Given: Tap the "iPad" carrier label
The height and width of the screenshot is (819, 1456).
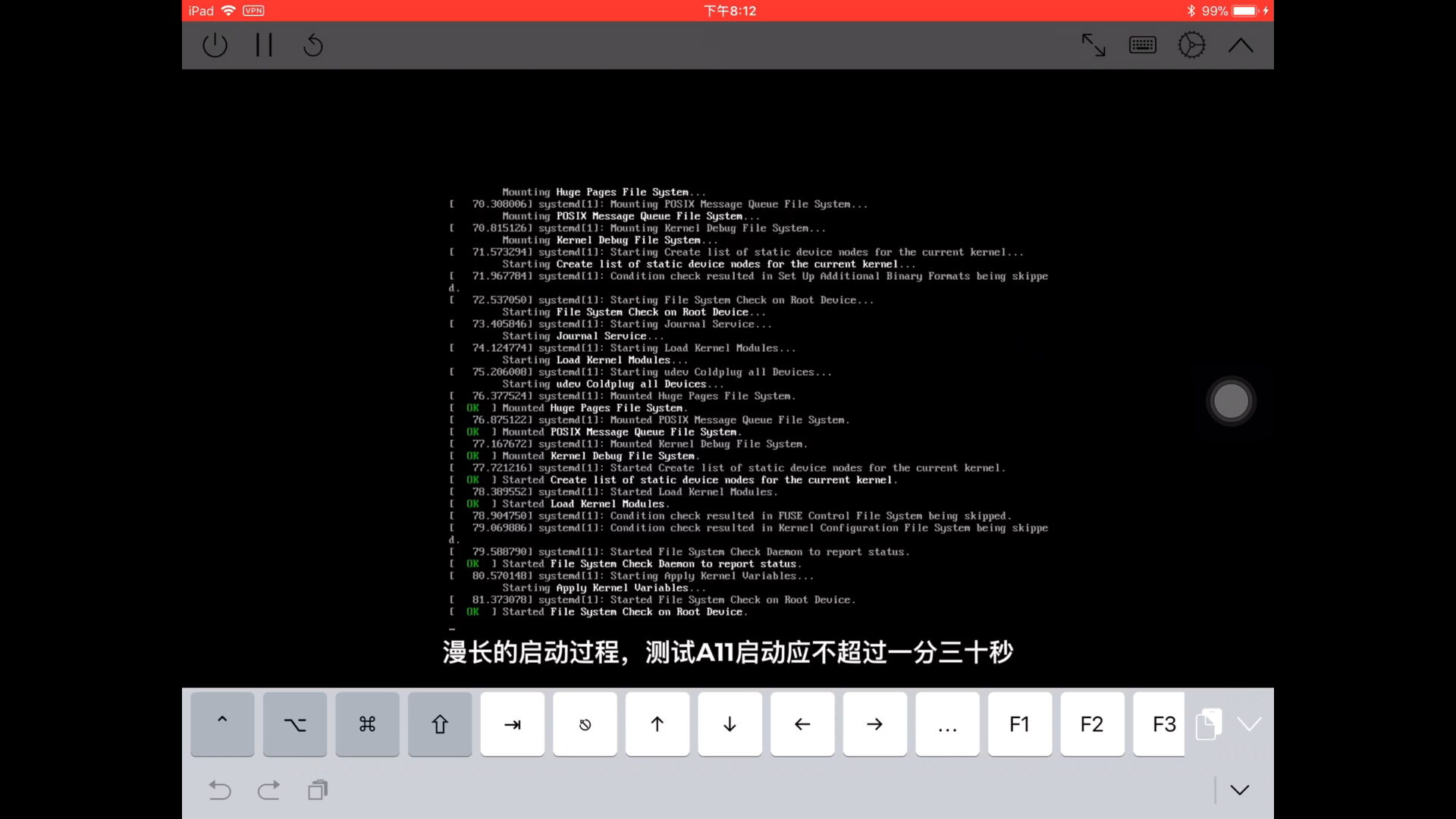Looking at the screenshot, I should coord(201,11).
